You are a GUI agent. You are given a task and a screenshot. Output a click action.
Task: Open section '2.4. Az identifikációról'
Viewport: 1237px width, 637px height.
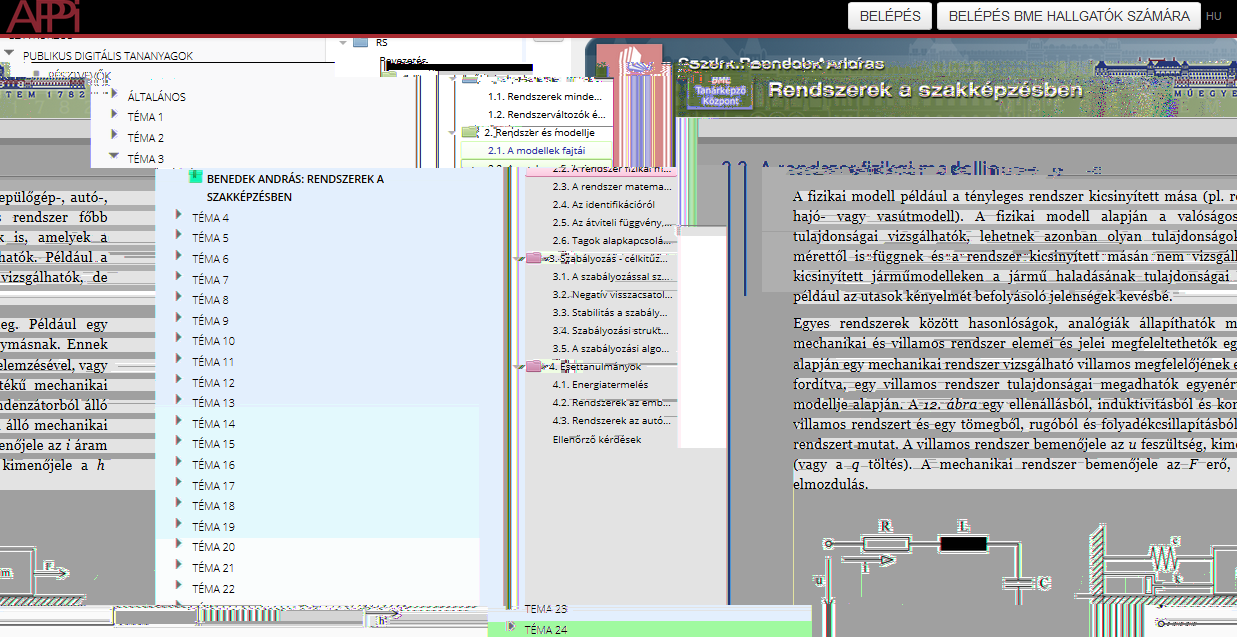[604, 204]
